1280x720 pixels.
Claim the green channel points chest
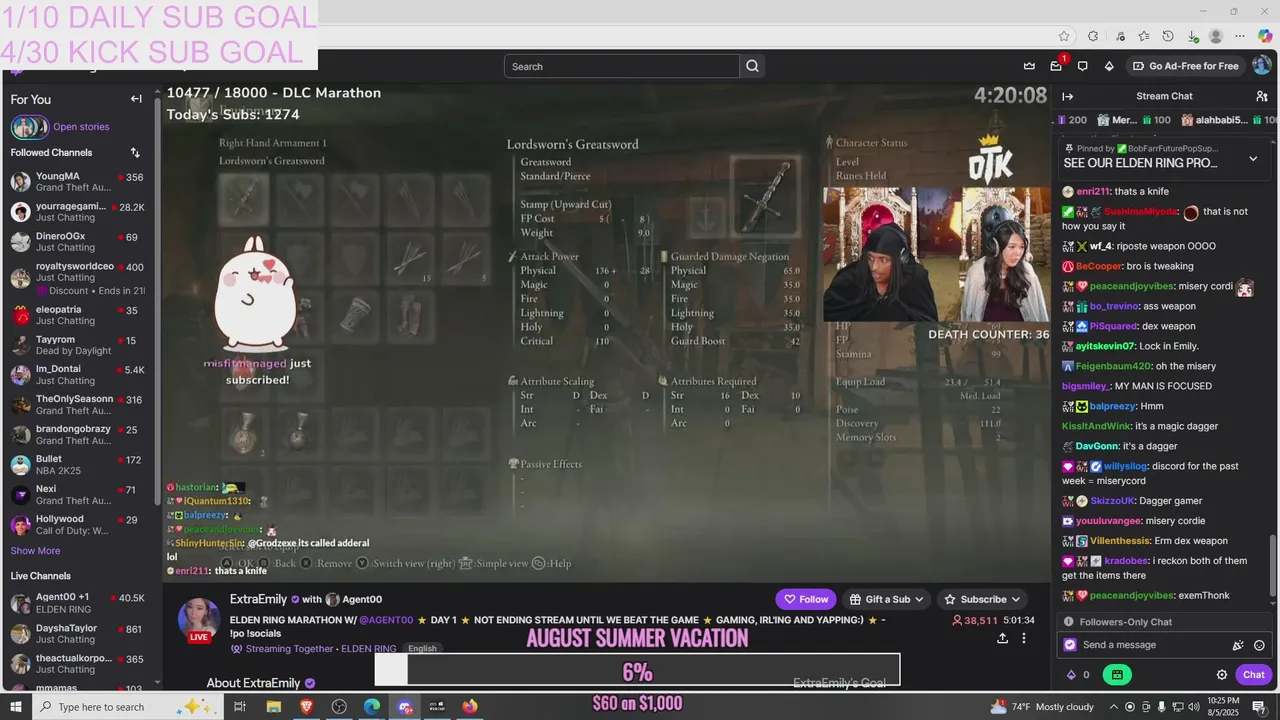(1117, 675)
